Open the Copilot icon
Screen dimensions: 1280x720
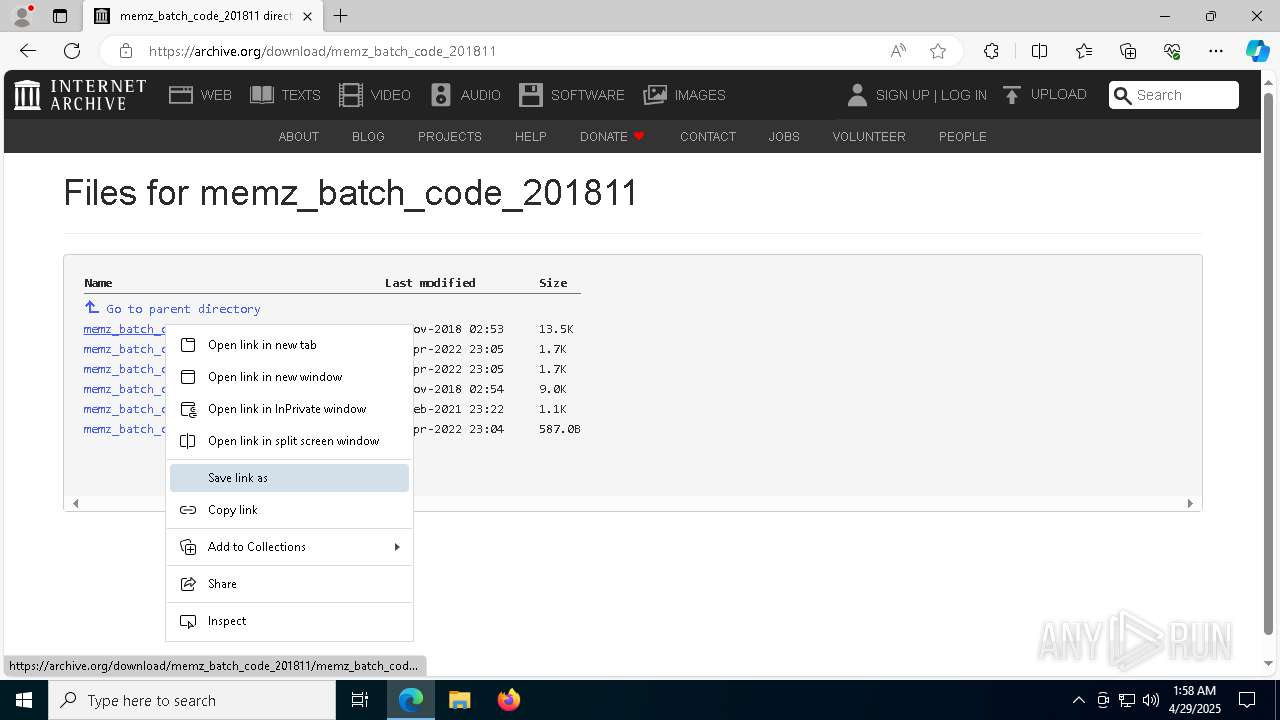[1257, 51]
